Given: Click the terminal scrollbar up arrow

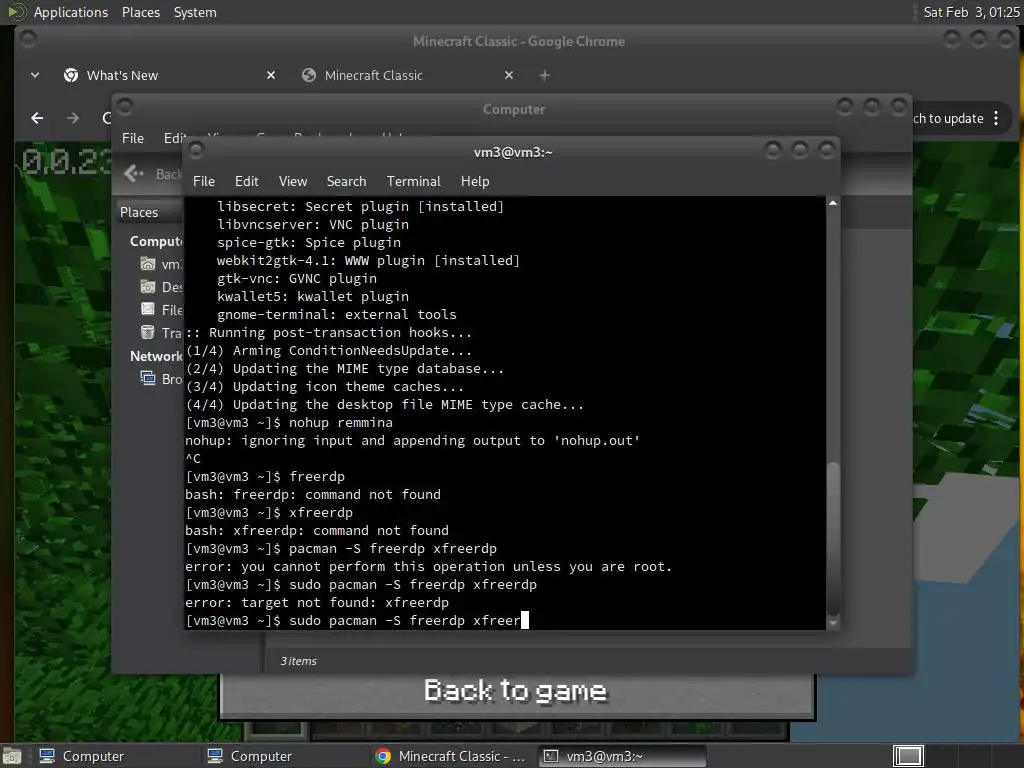Looking at the screenshot, I should click(x=833, y=204).
